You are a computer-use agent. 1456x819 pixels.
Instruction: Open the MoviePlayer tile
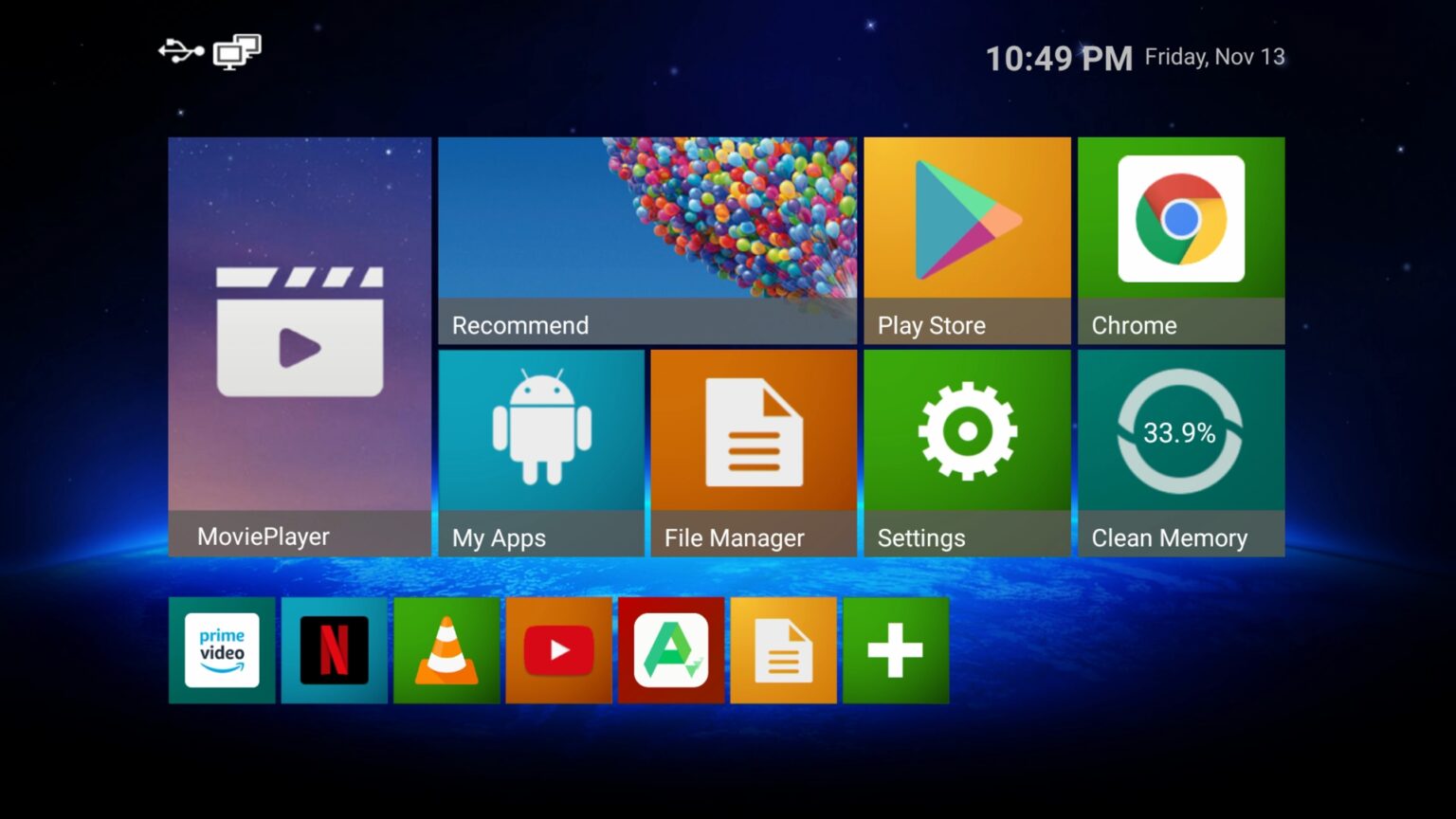(x=299, y=341)
